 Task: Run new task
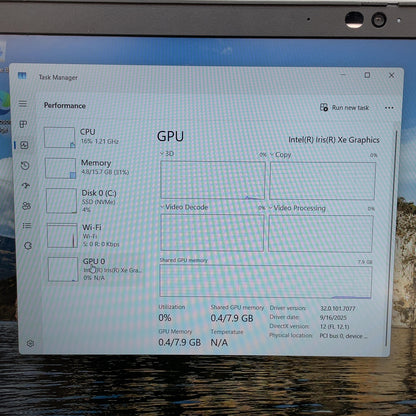click(x=344, y=107)
